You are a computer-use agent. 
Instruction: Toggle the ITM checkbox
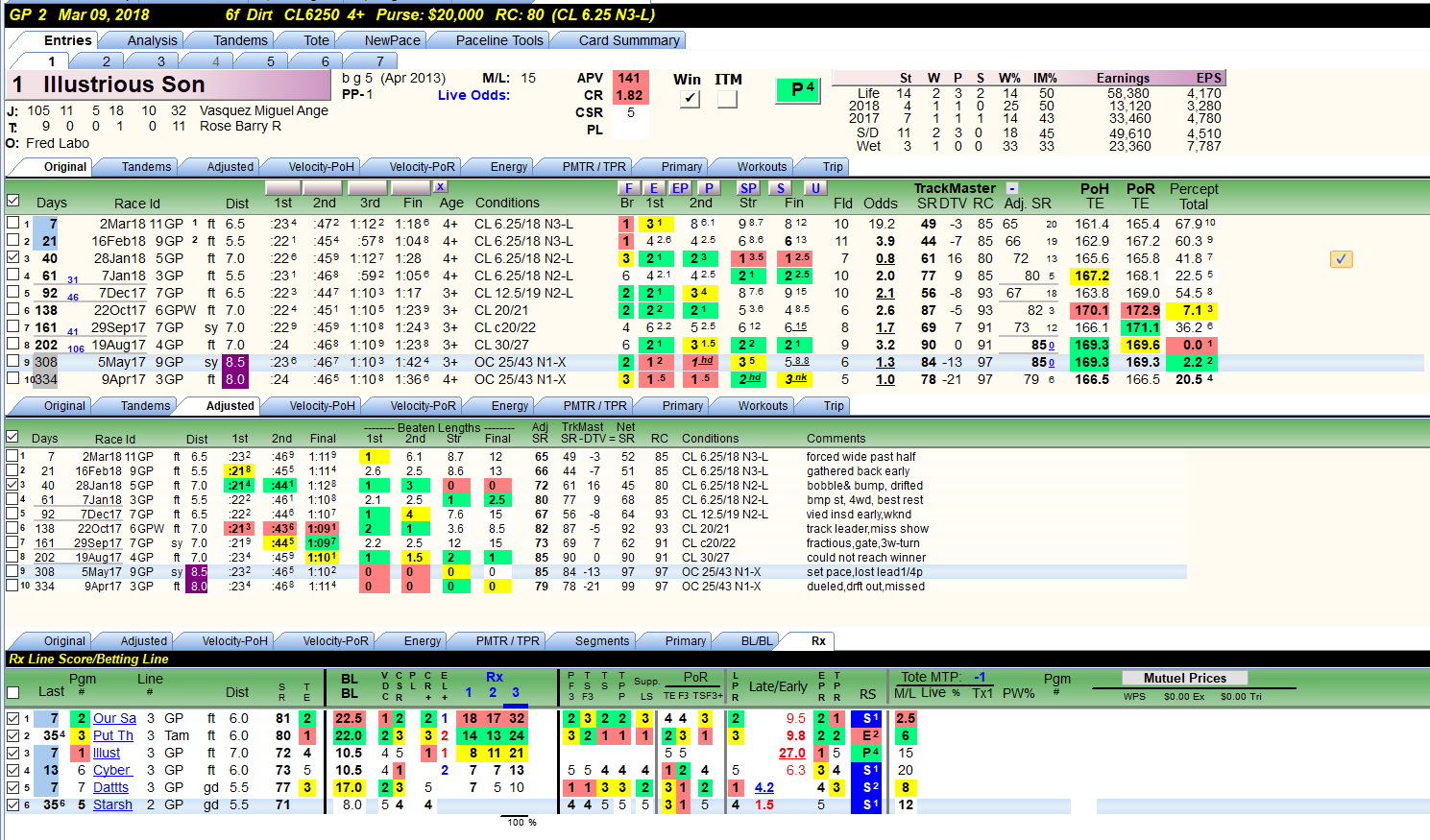pyautogui.click(x=727, y=99)
